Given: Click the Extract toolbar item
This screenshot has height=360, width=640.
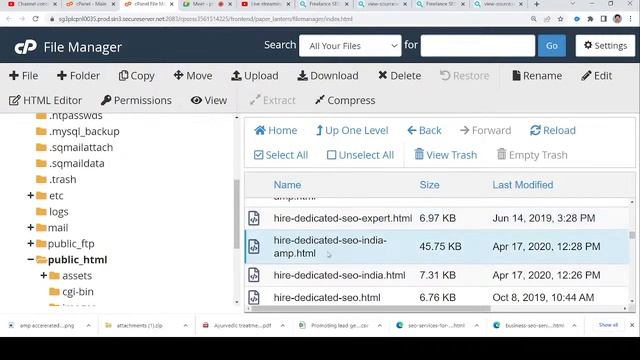Looking at the screenshot, I should click(273, 100).
